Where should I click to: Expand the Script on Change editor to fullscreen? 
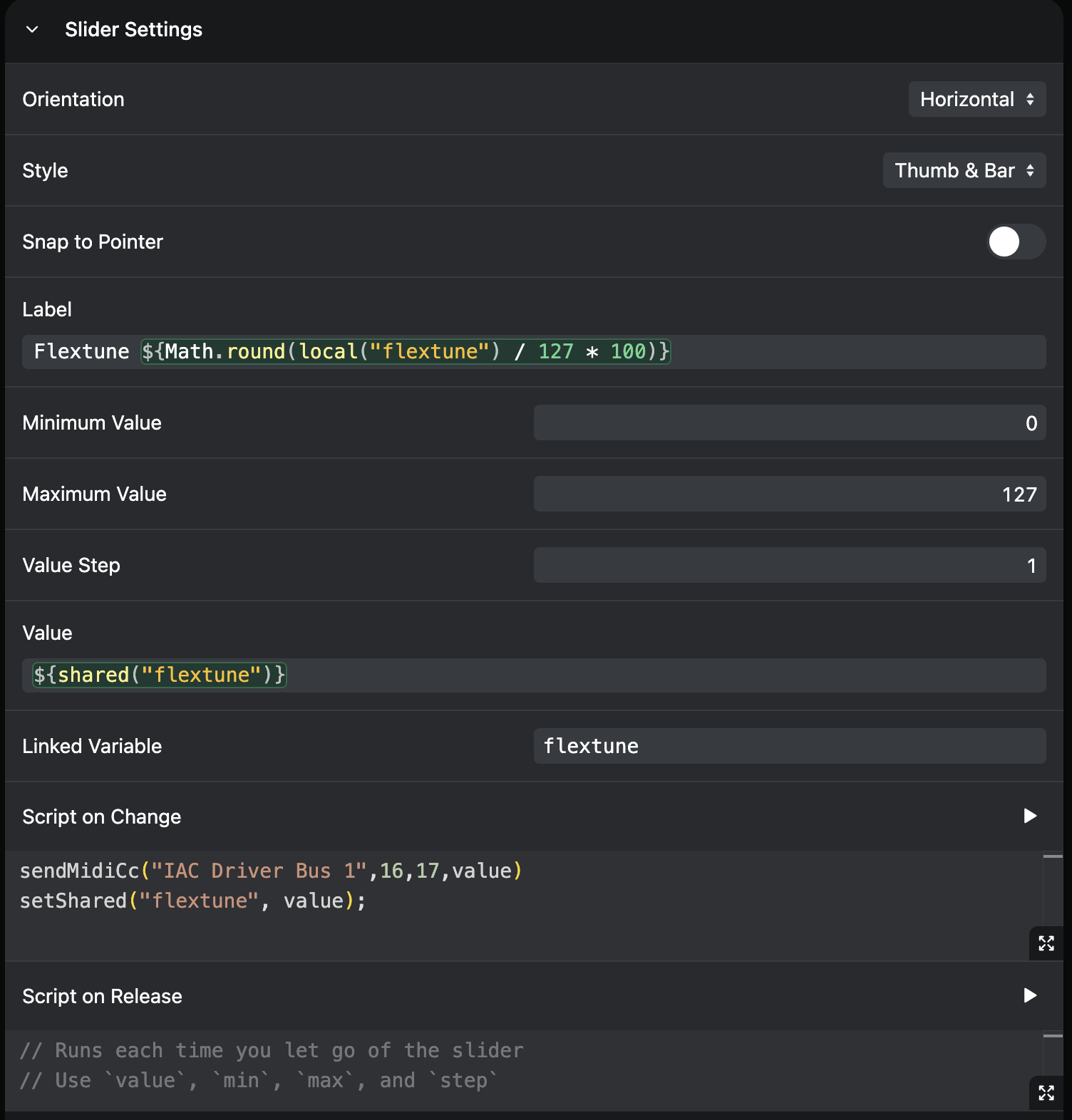(x=1046, y=943)
